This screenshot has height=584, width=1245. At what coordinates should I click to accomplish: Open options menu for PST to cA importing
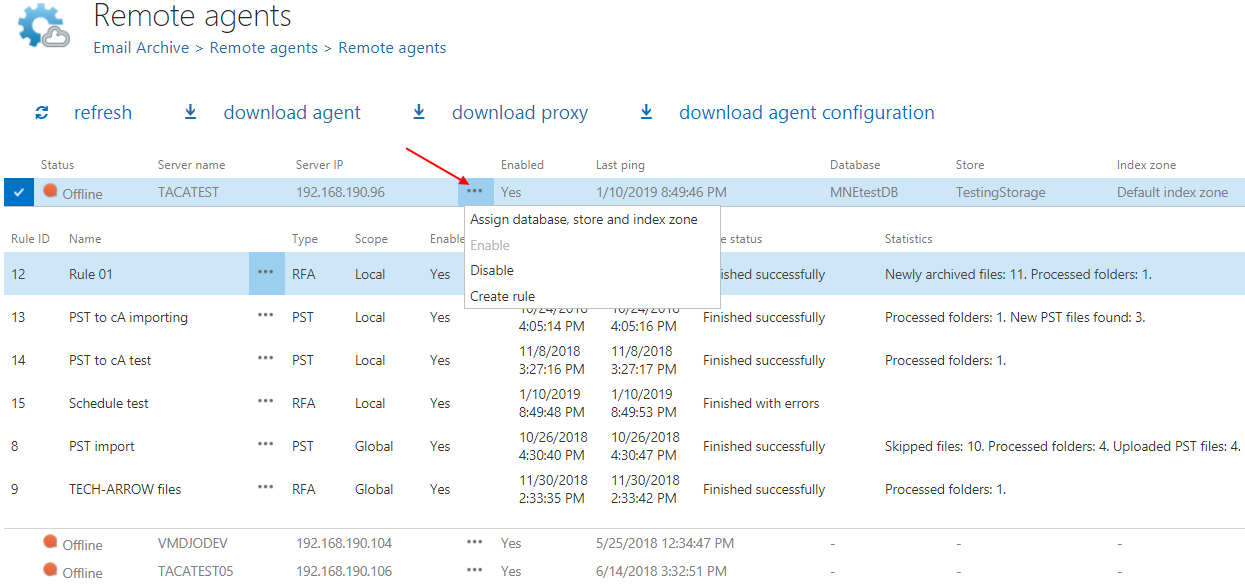(x=265, y=316)
